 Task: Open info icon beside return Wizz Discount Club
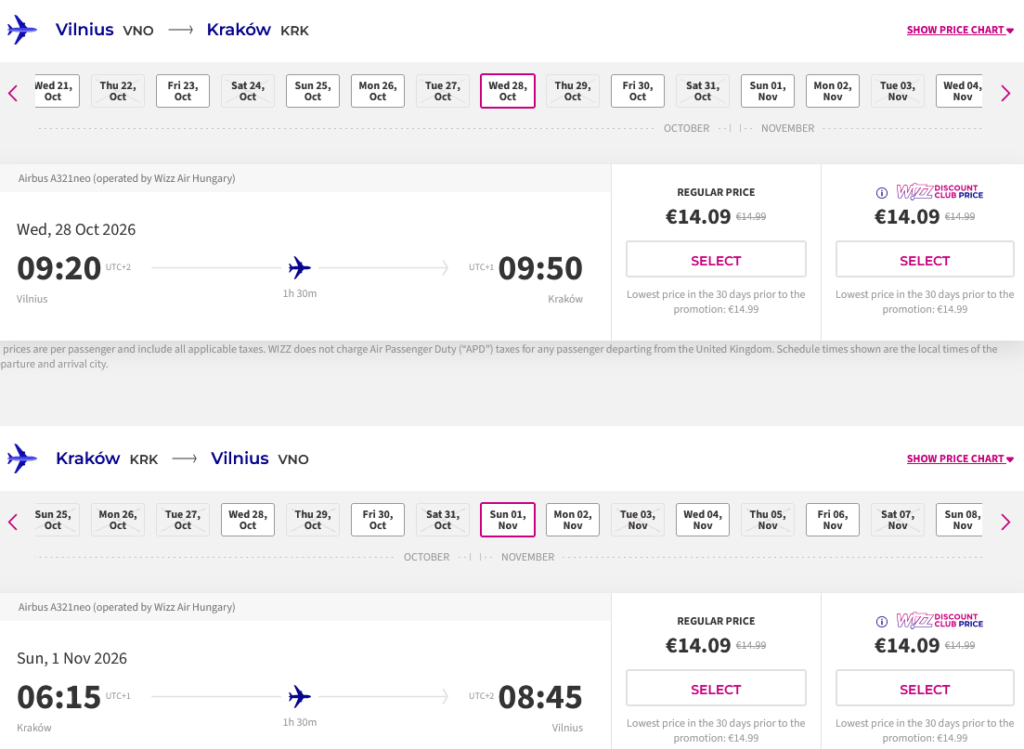tap(882, 622)
